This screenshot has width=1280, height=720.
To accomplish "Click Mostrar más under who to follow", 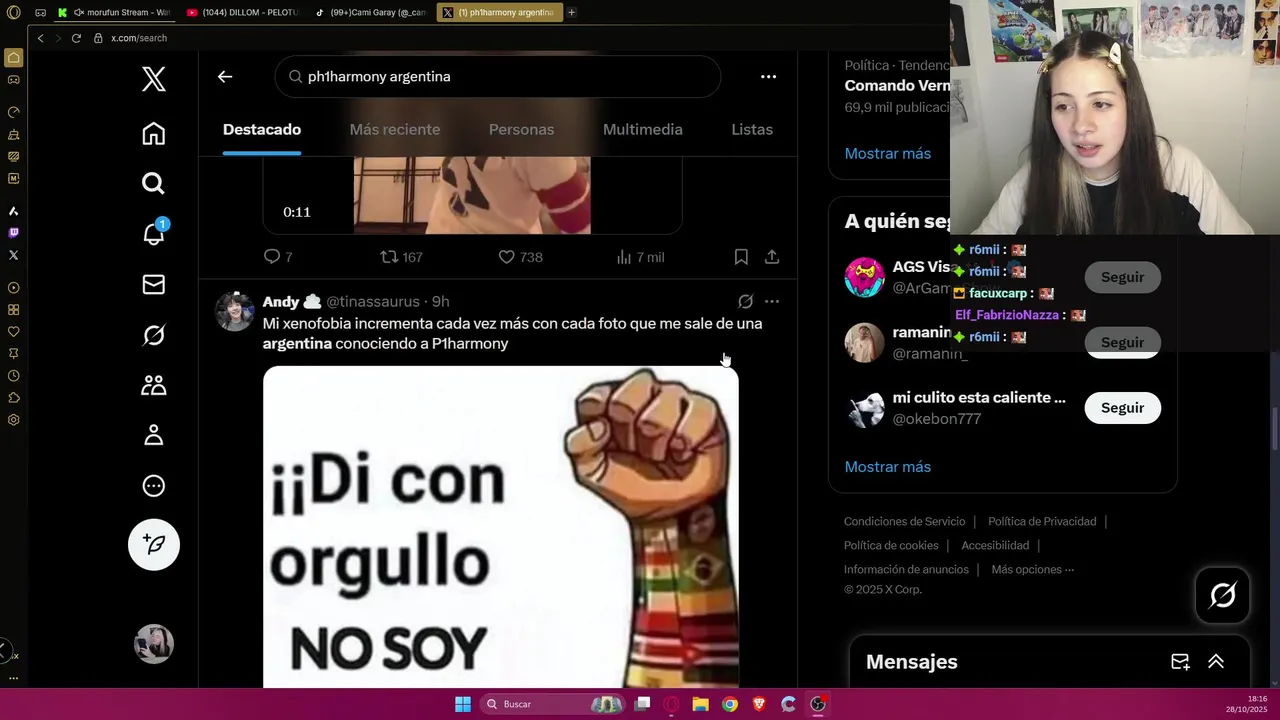I will tap(887, 467).
